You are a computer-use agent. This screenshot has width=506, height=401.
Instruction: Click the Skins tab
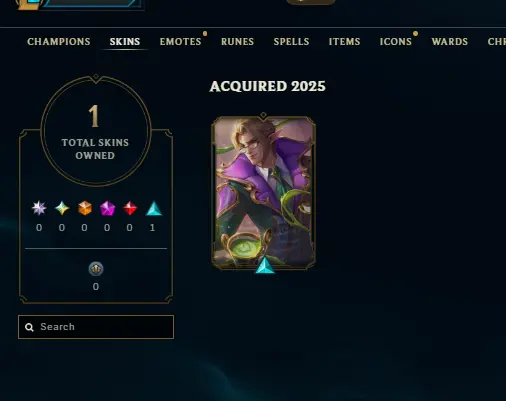[125, 42]
